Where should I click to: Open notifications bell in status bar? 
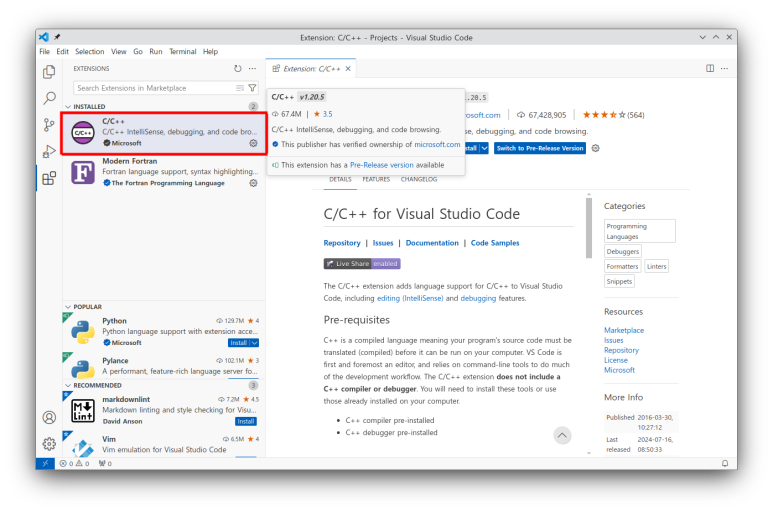tap(725, 463)
